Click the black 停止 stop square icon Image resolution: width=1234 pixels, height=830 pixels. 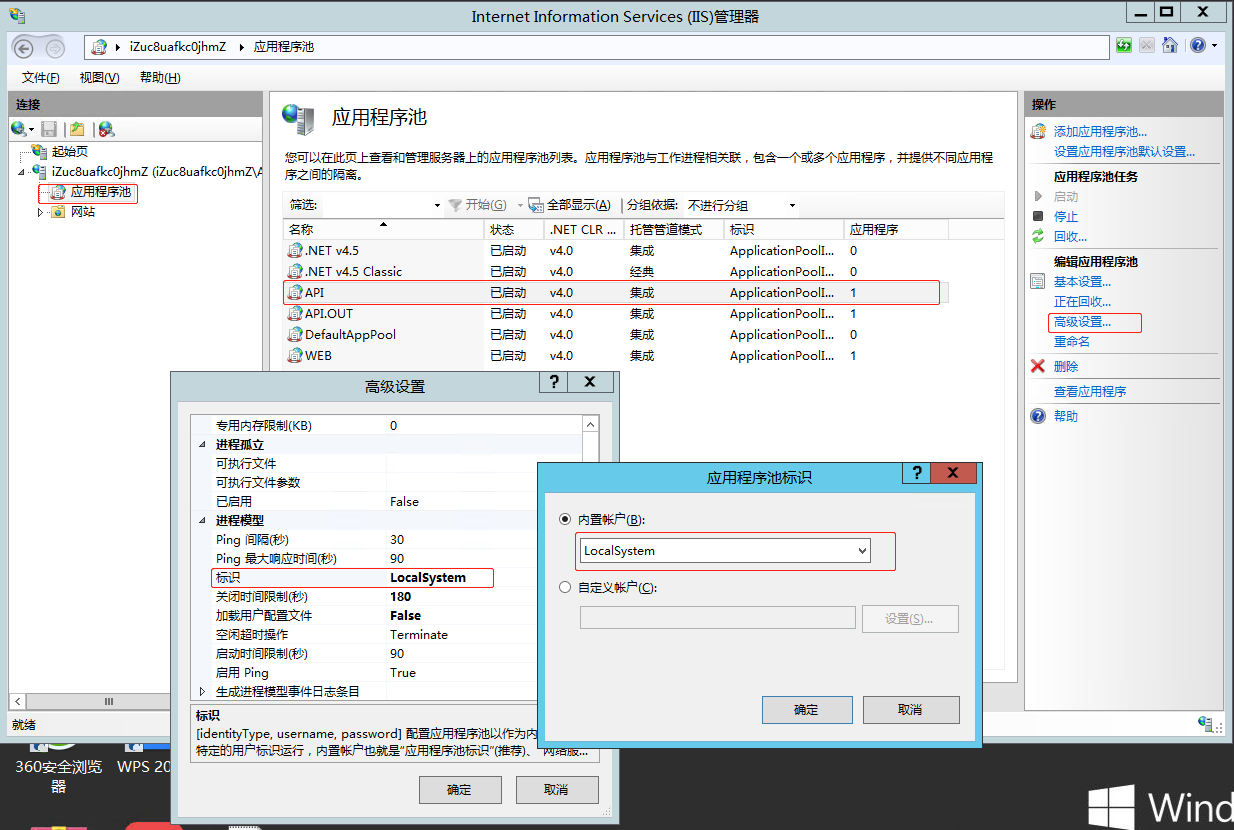[x=1038, y=216]
